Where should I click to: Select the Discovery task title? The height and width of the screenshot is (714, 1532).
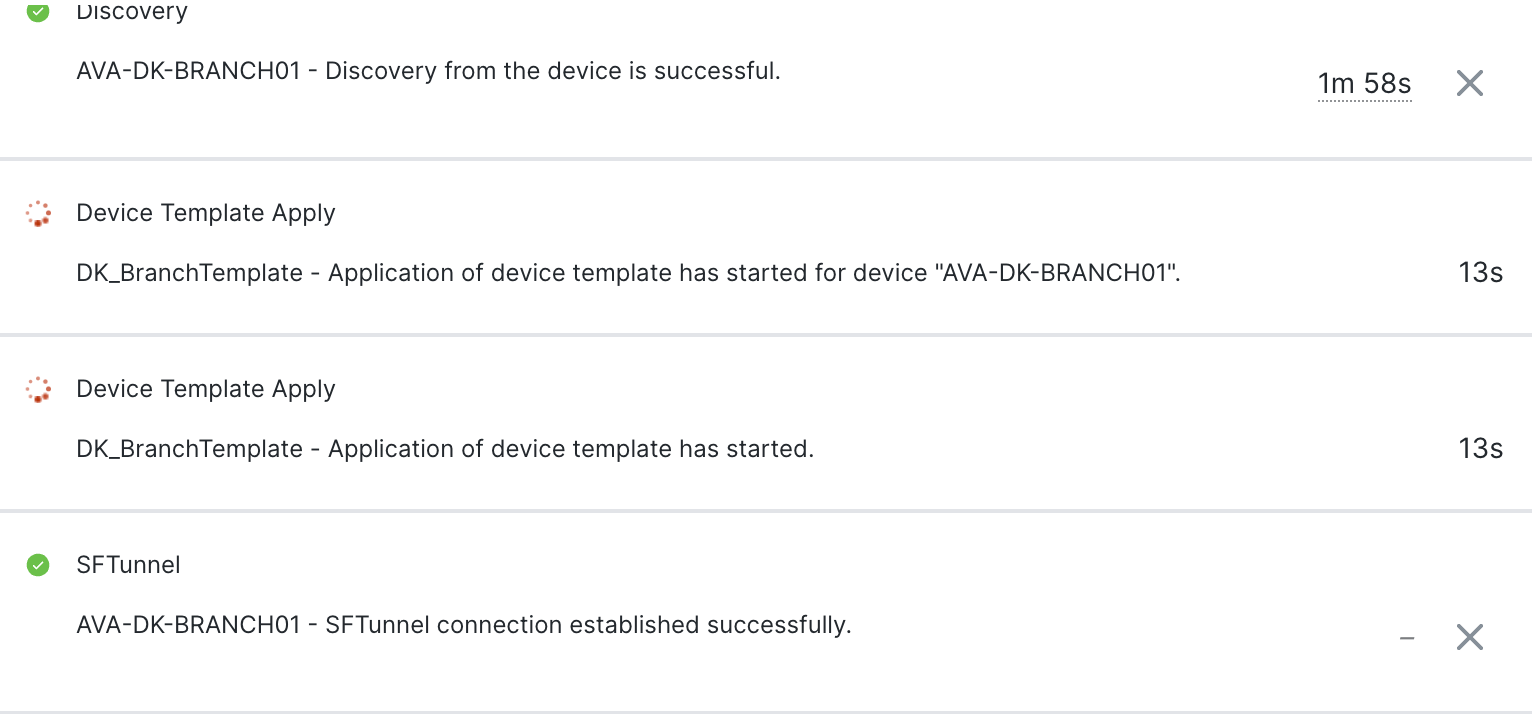(131, 11)
